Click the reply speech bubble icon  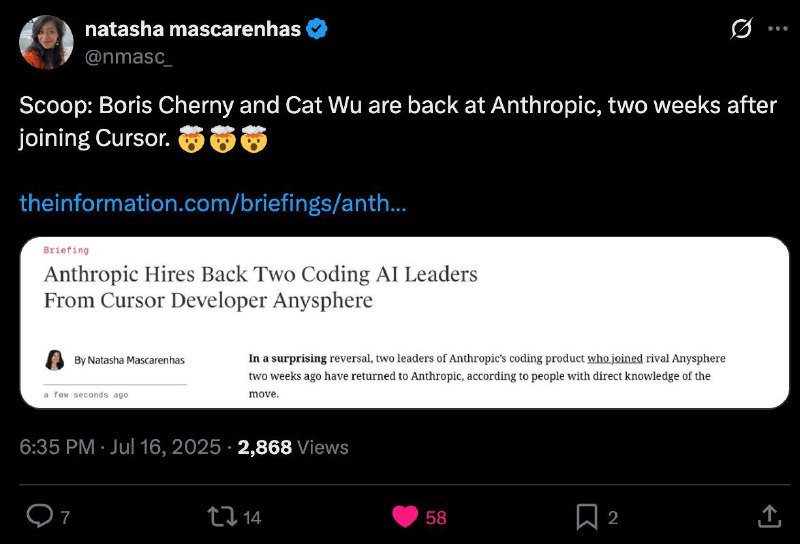39,516
